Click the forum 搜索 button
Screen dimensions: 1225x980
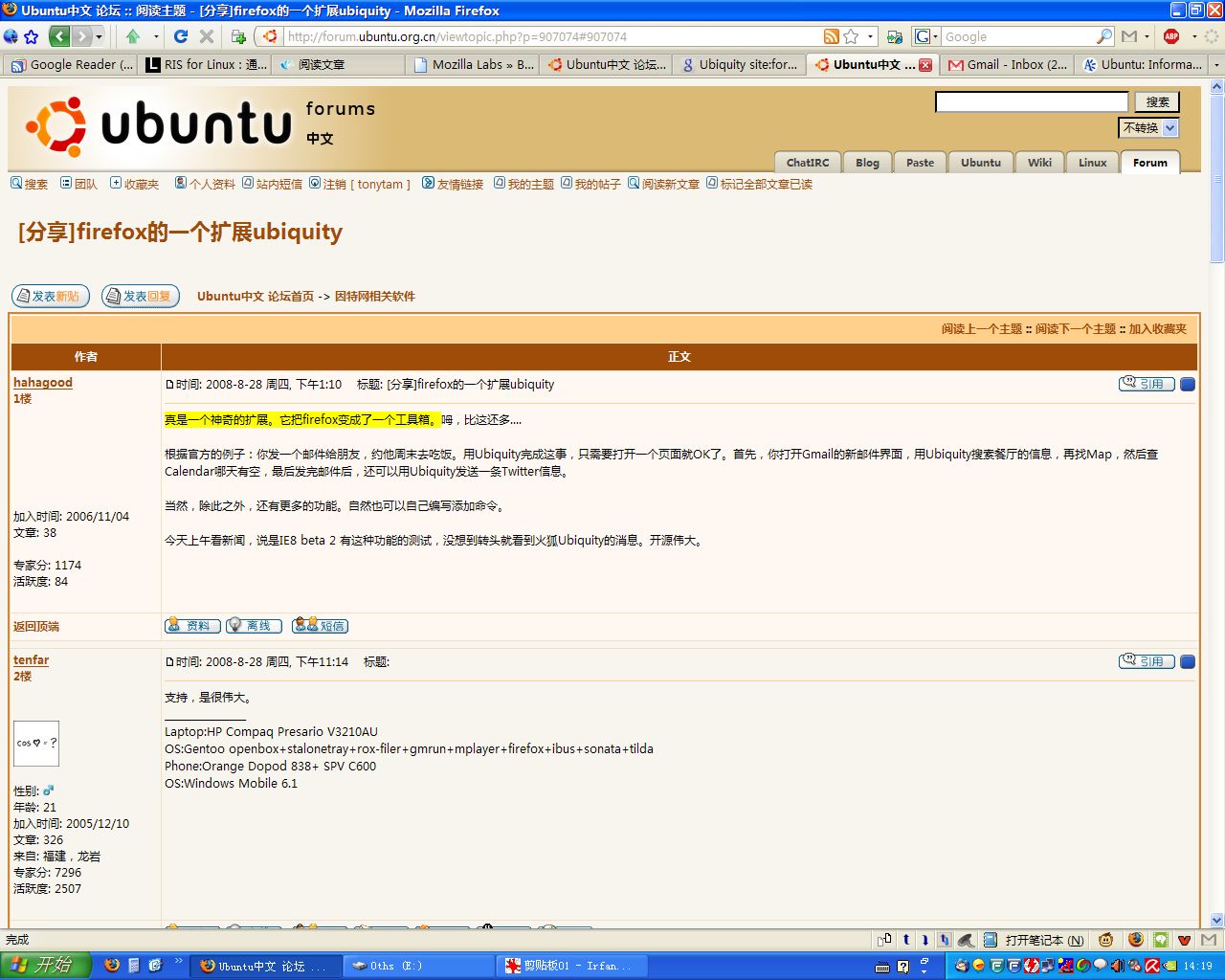(x=1157, y=101)
